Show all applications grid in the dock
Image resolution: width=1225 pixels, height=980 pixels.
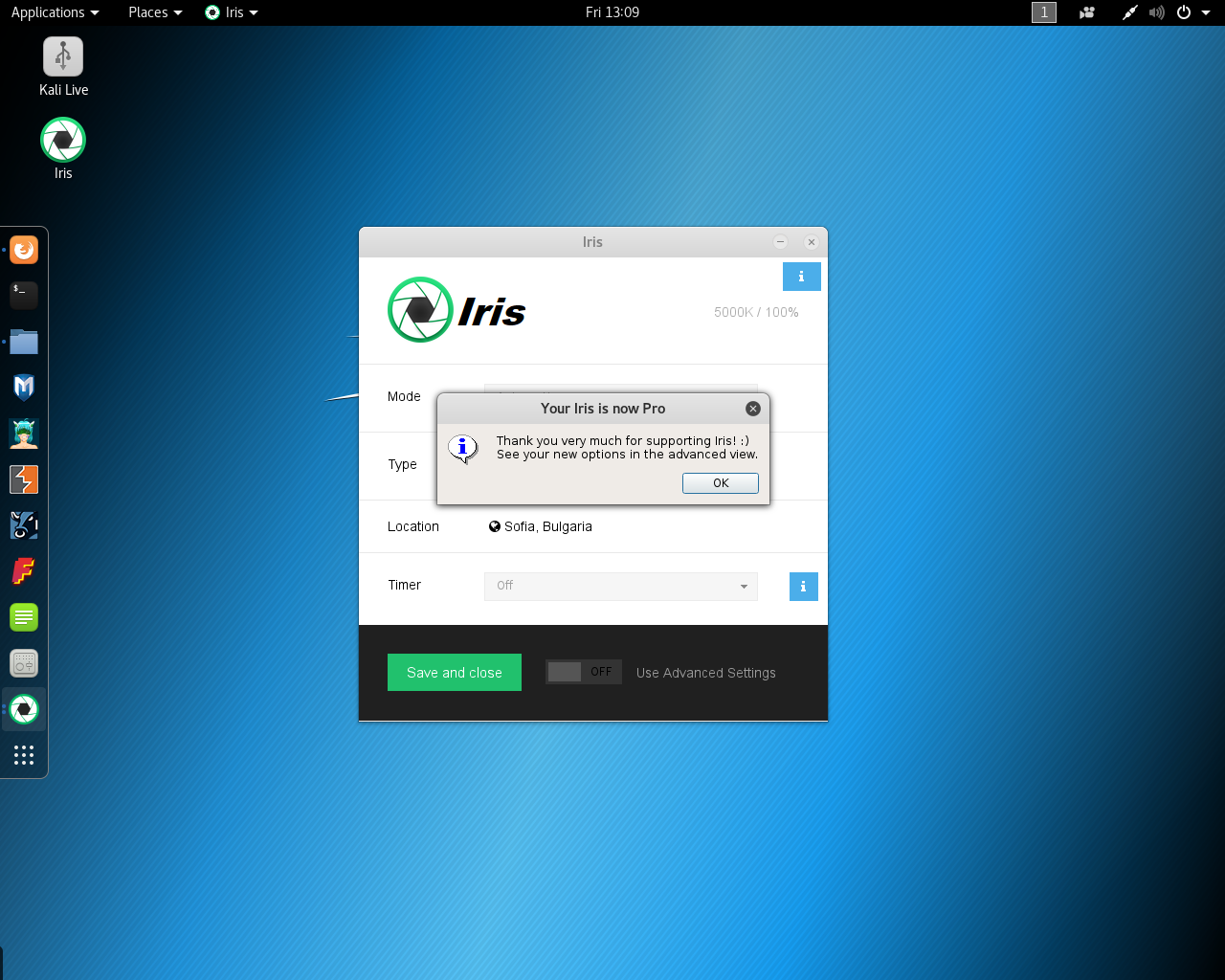coord(24,755)
